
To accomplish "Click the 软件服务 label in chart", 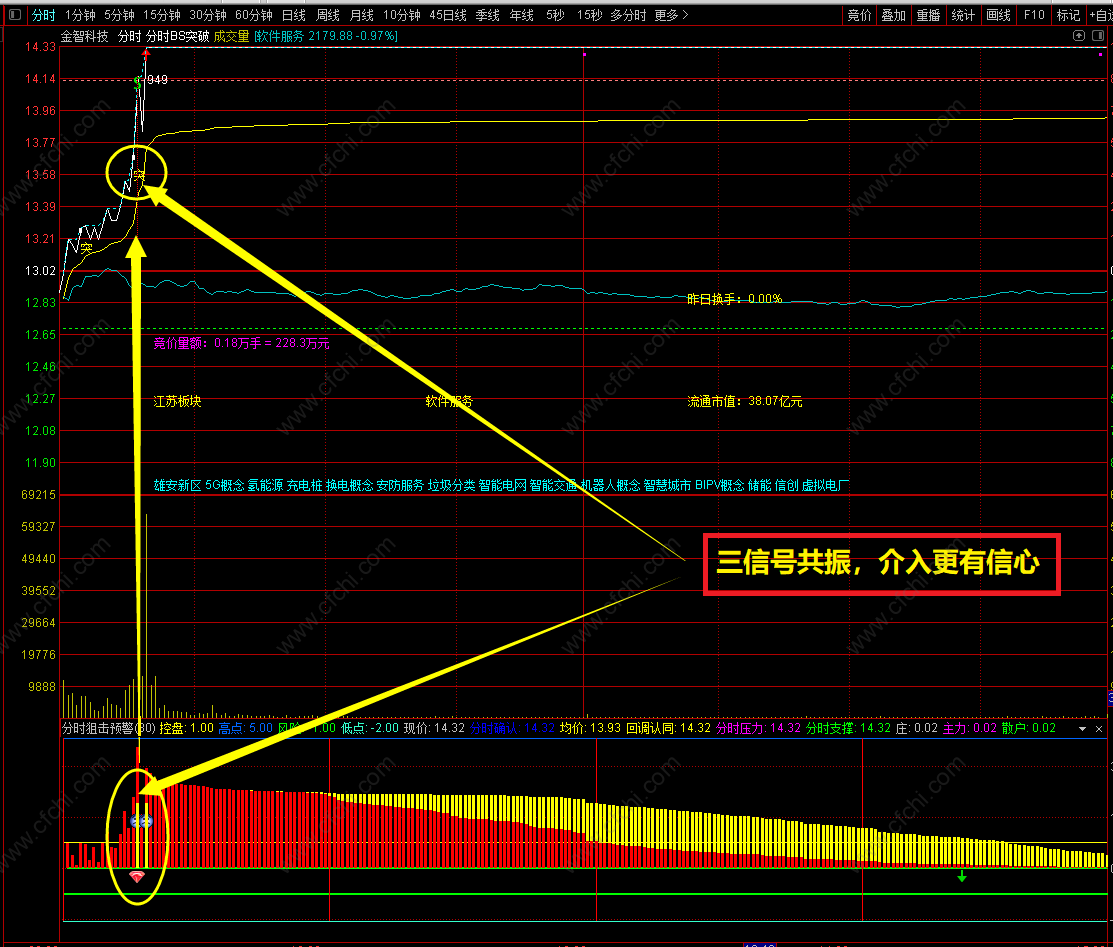I will (x=449, y=401).
